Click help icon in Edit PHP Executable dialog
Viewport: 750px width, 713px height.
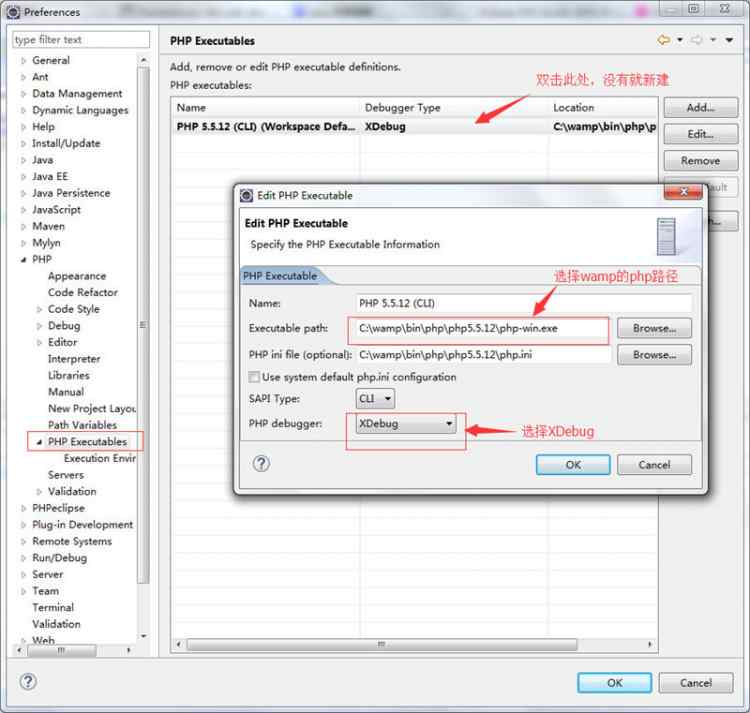coord(261,463)
